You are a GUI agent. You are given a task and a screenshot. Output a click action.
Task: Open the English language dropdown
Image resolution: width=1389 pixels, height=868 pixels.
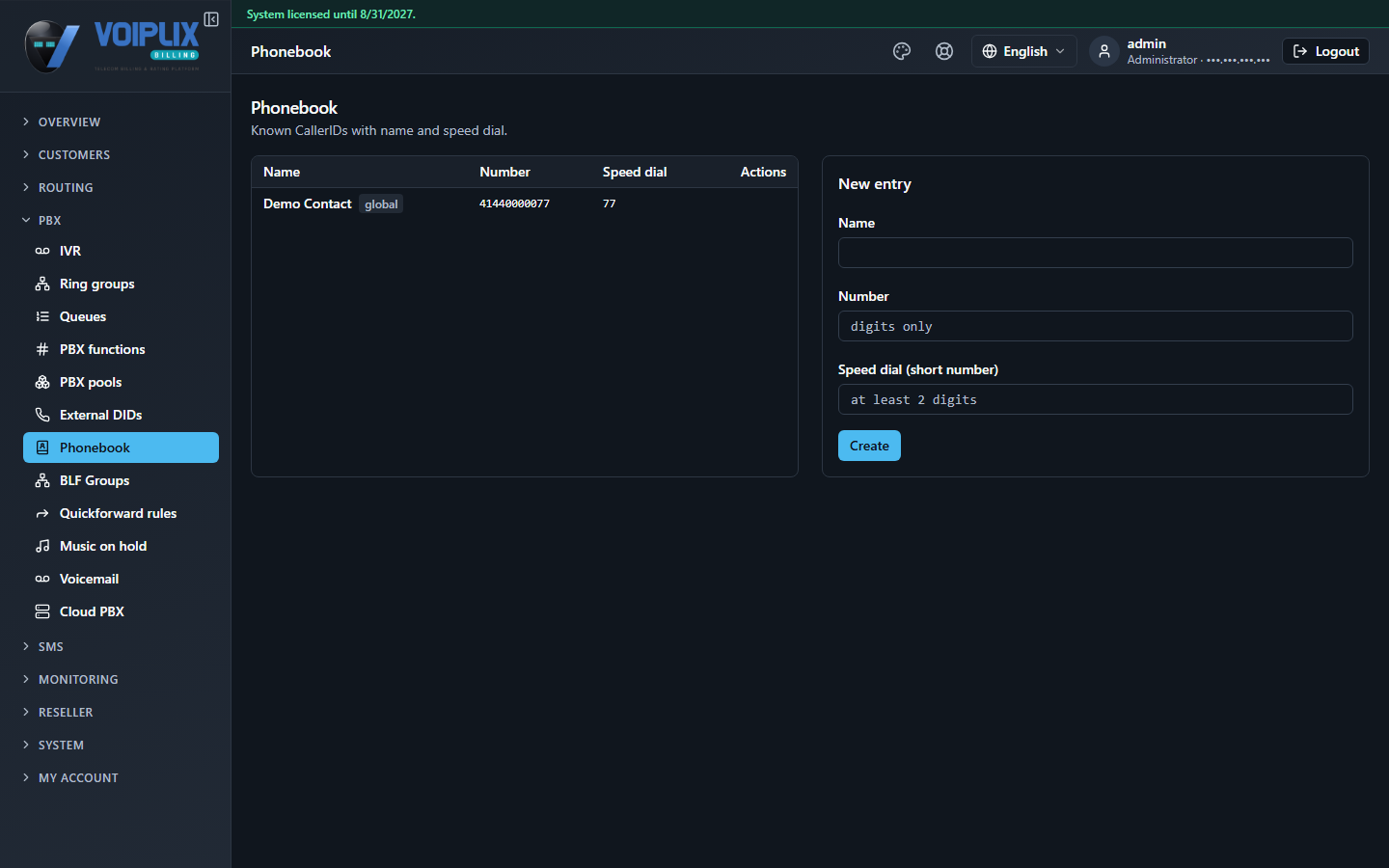click(x=1023, y=51)
